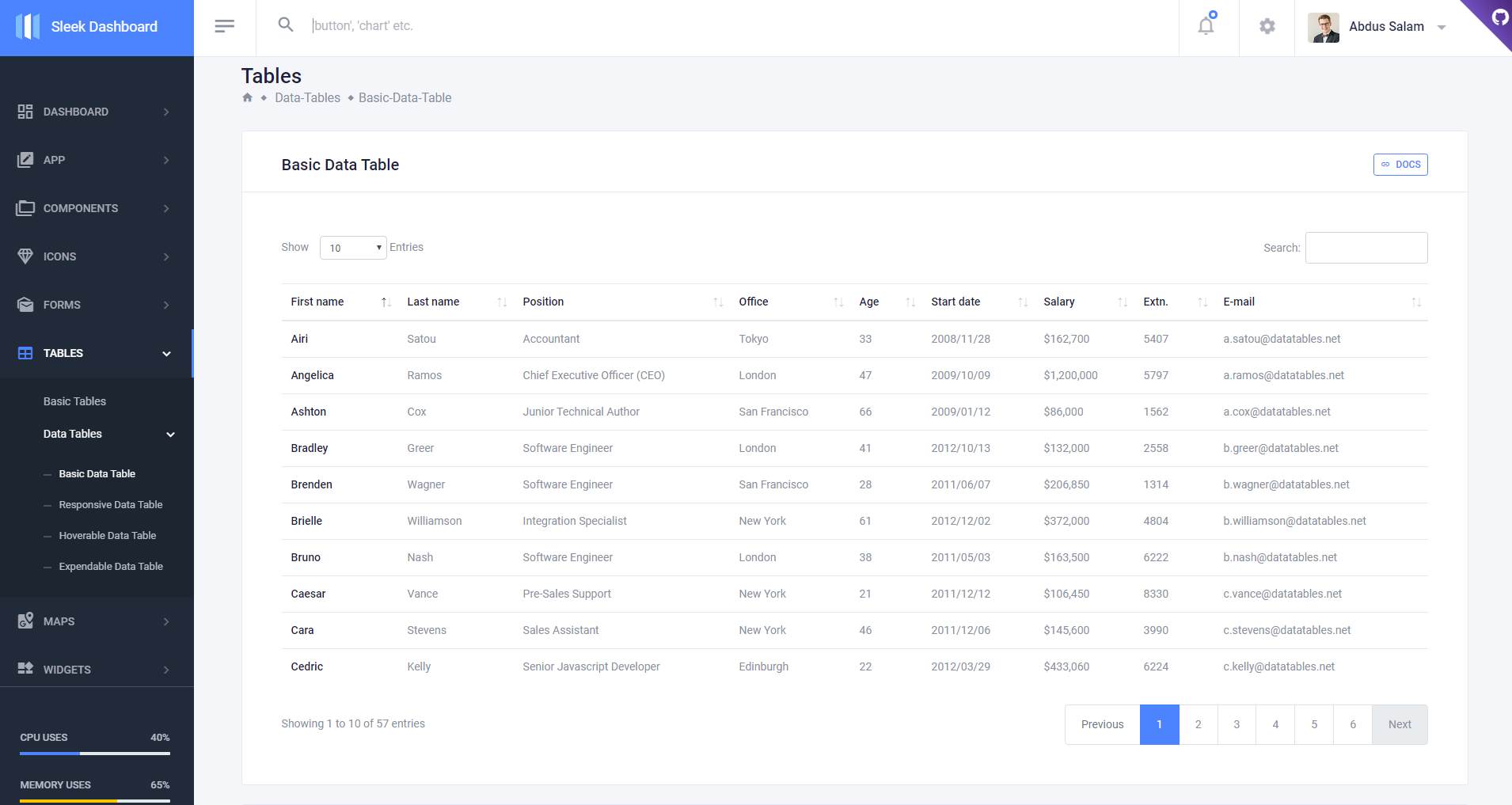Viewport: 1512px width, 805px height.
Task: Sort by Extn. column arrows
Action: [x=1202, y=302]
